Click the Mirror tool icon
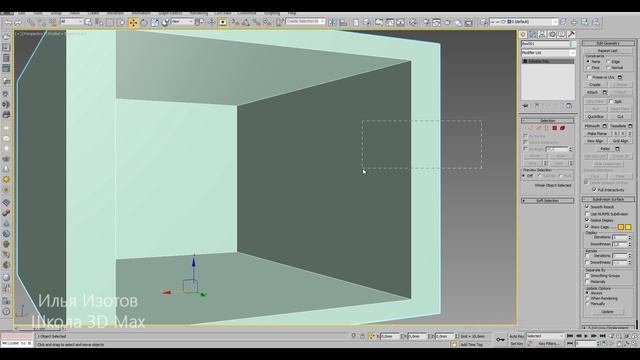Viewport: 640px width, 360px height. pos(333,22)
